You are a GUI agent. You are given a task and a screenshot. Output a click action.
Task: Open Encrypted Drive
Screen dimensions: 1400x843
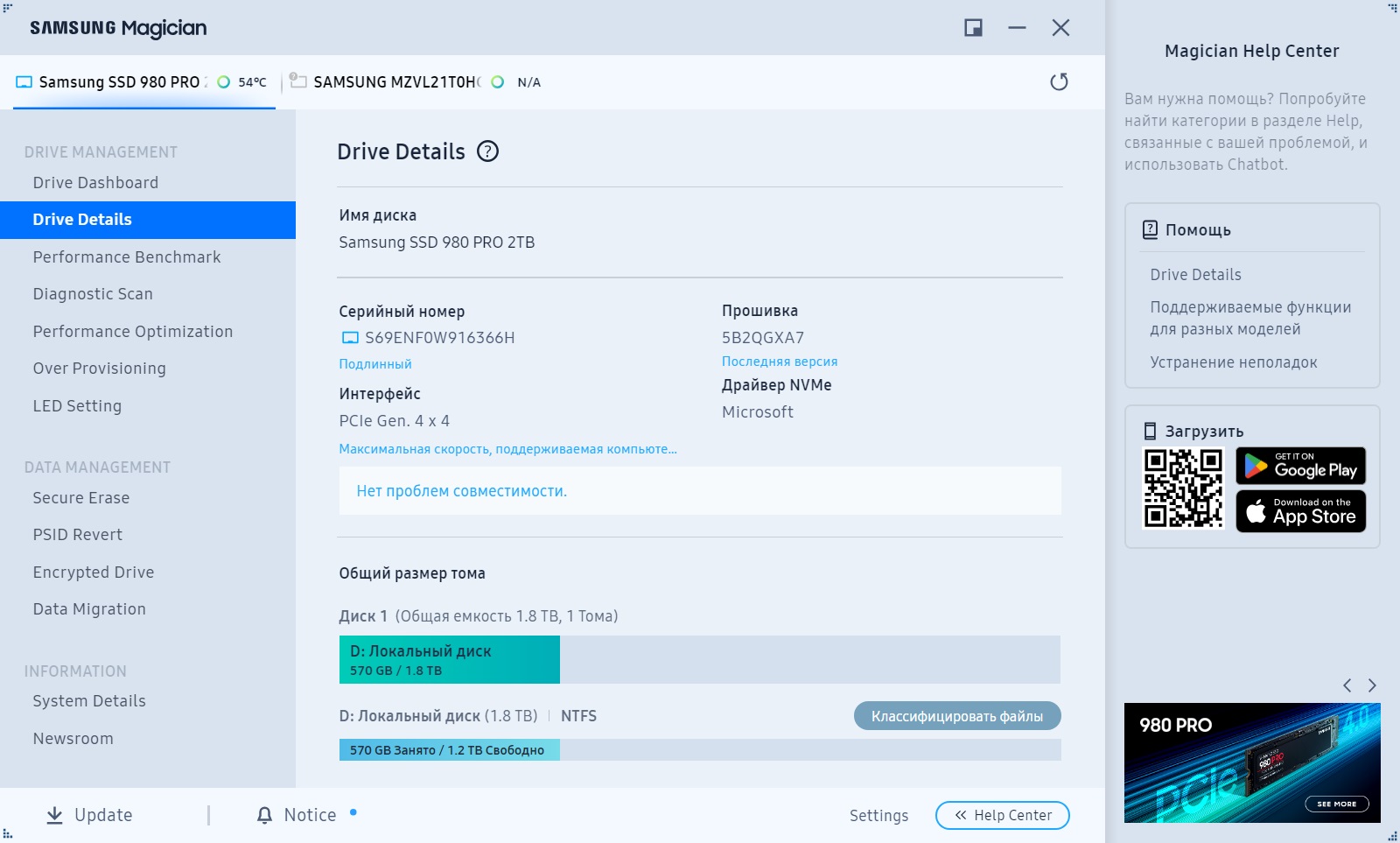point(94,573)
